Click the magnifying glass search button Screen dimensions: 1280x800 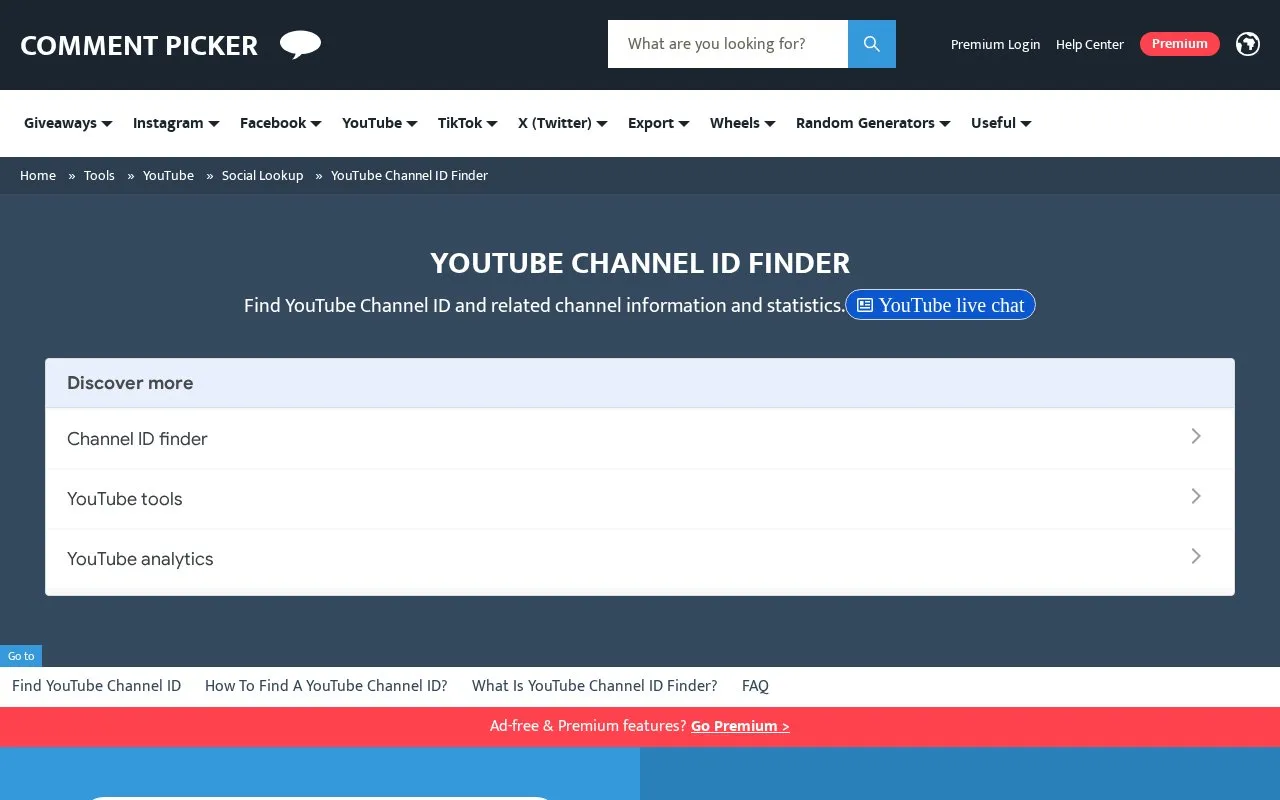tap(872, 44)
